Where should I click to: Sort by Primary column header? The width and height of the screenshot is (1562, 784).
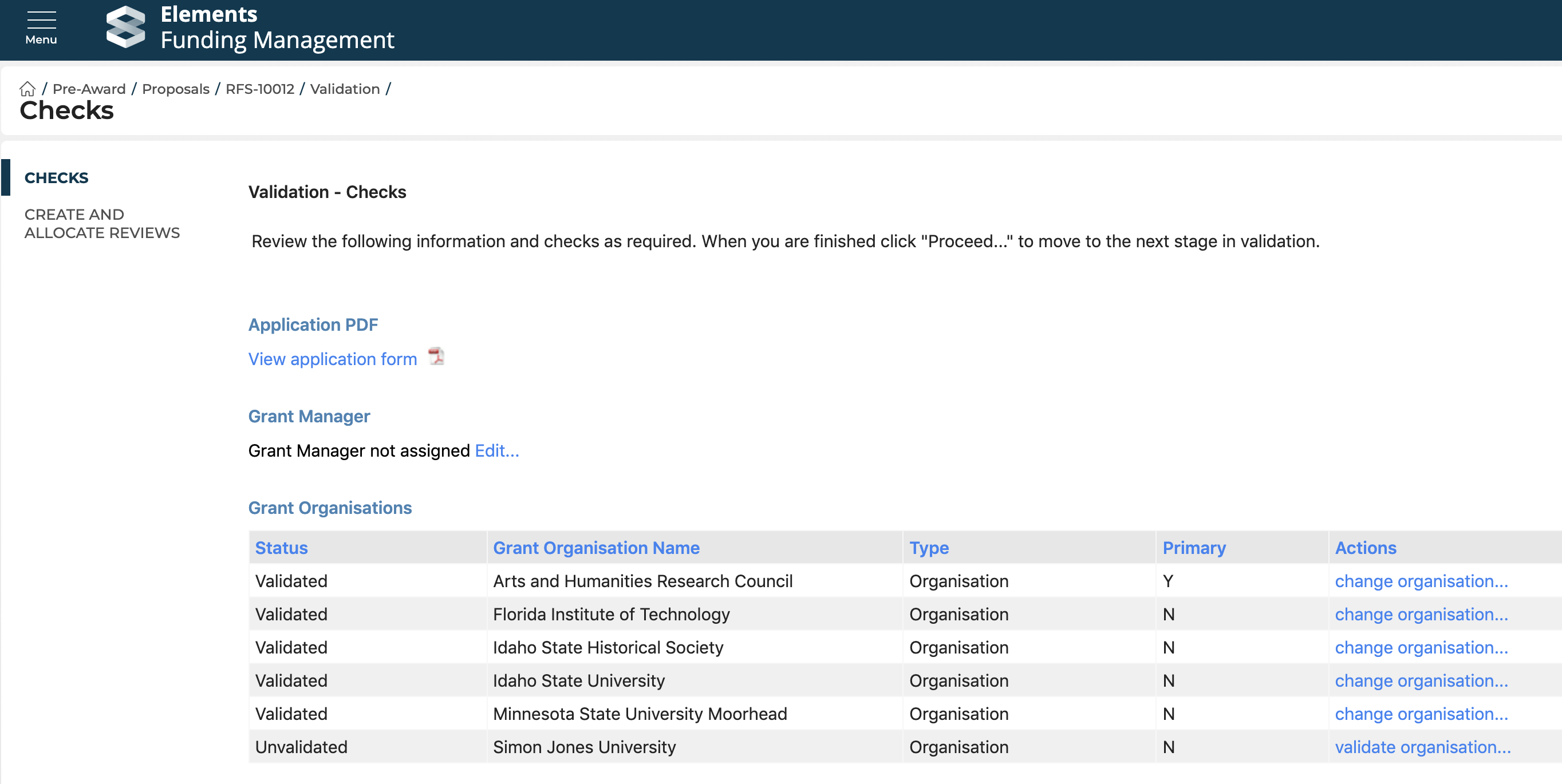[x=1193, y=548]
